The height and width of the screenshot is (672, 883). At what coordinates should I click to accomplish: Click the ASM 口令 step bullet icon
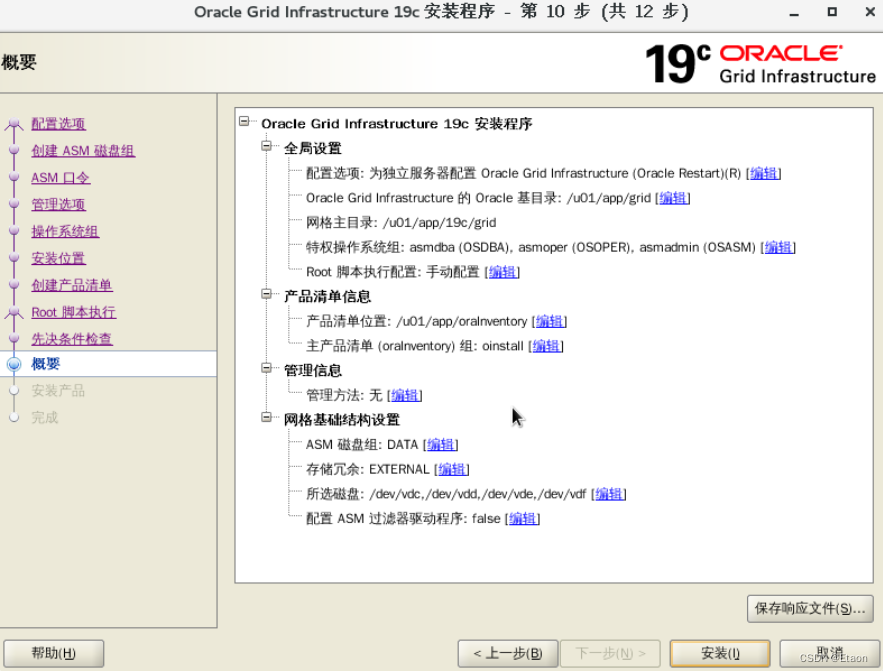(x=14, y=177)
